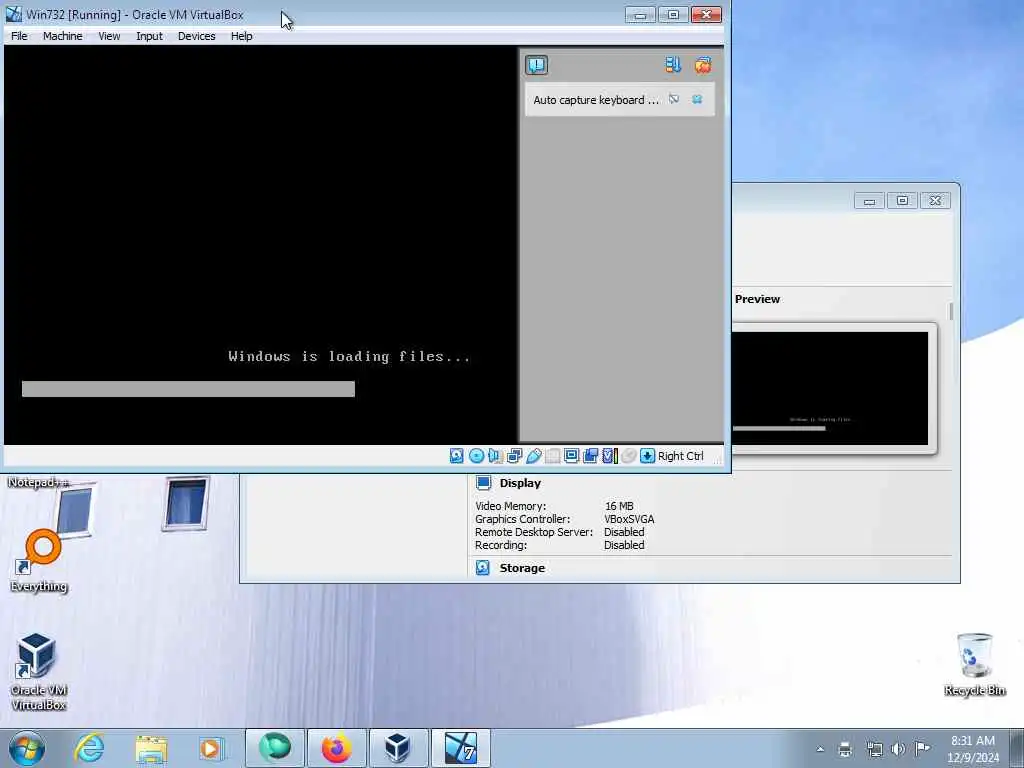This screenshot has width=1024, height=768.
Task: Click the recording status bar icon
Action: click(590, 456)
